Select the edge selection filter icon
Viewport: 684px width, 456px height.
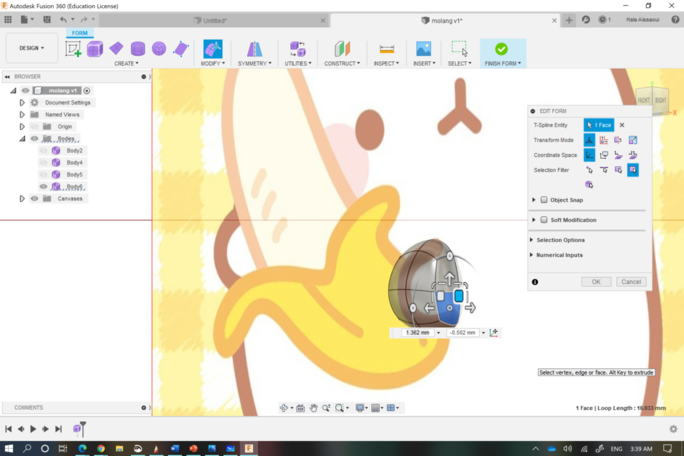click(604, 170)
